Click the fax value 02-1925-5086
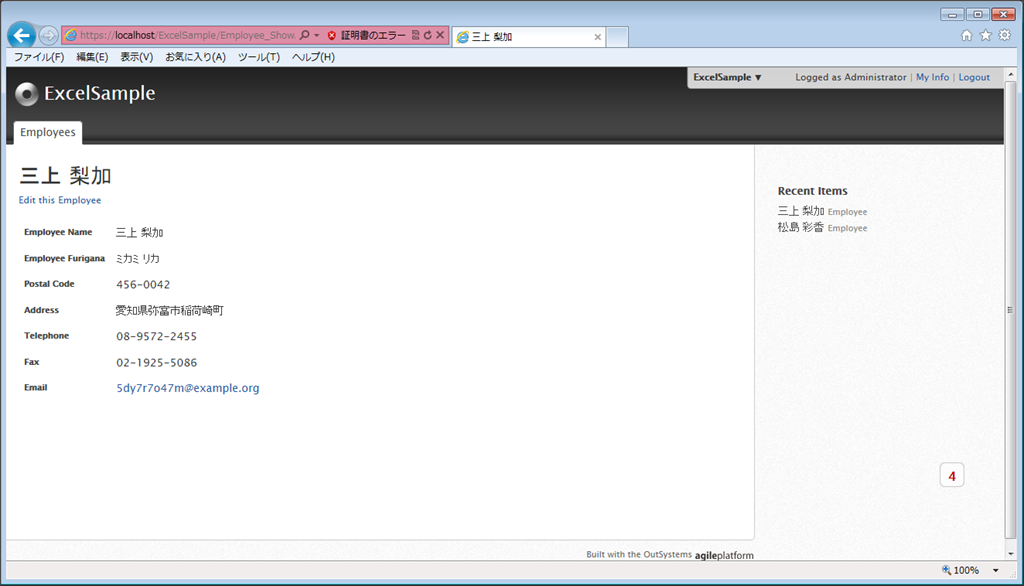Viewport: 1024px width, 586px height. (x=156, y=363)
